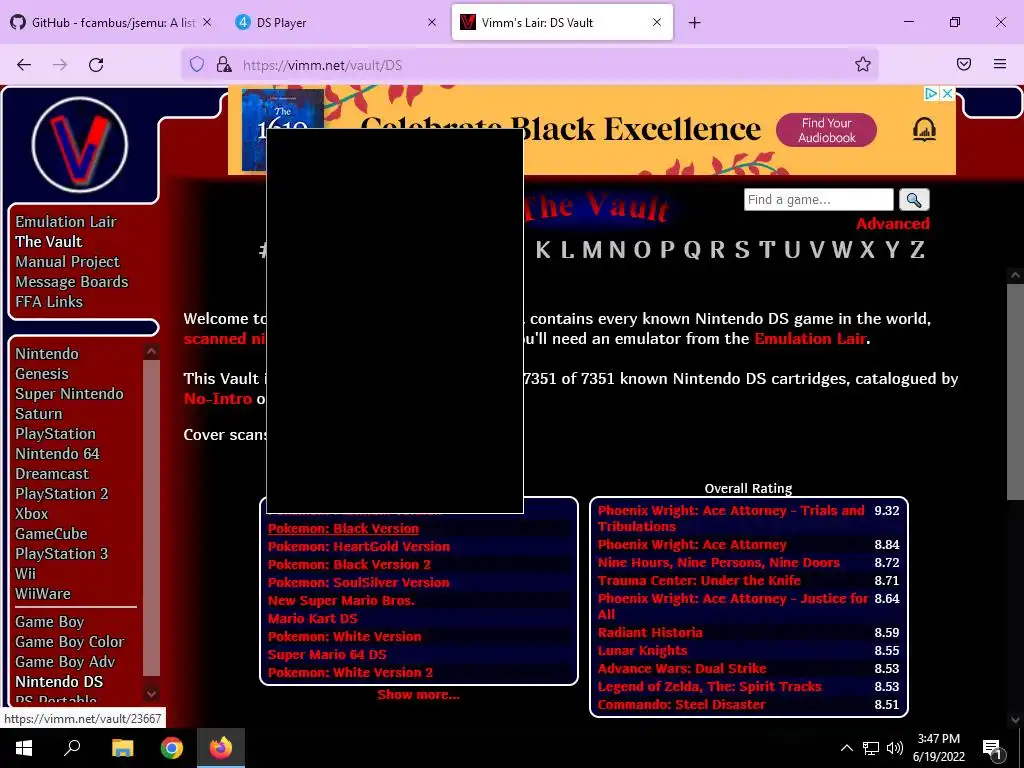
Task: Open the Pocket save icon
Action: (964, 65)
